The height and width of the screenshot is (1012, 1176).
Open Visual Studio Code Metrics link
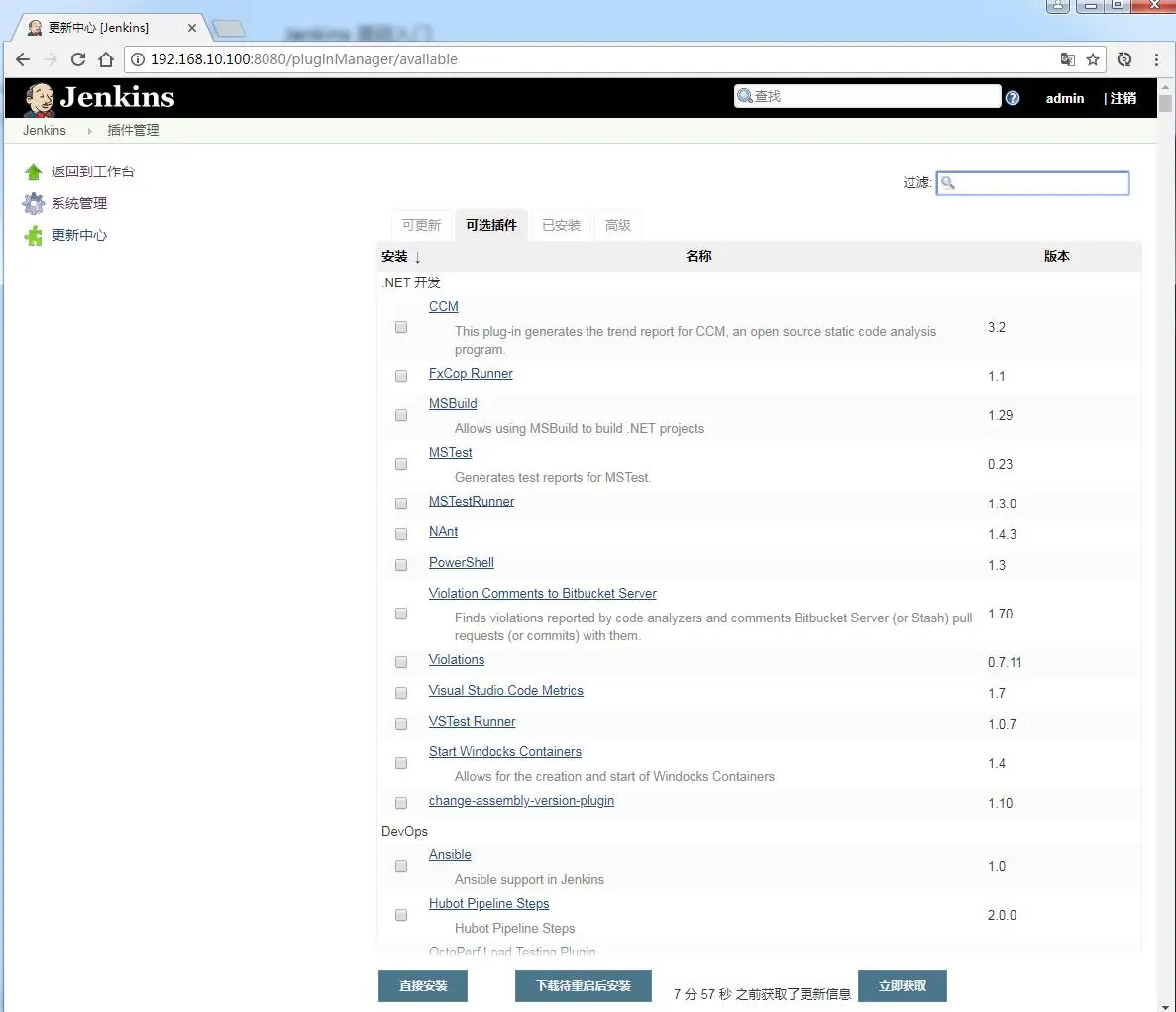(x=505, y=690)
